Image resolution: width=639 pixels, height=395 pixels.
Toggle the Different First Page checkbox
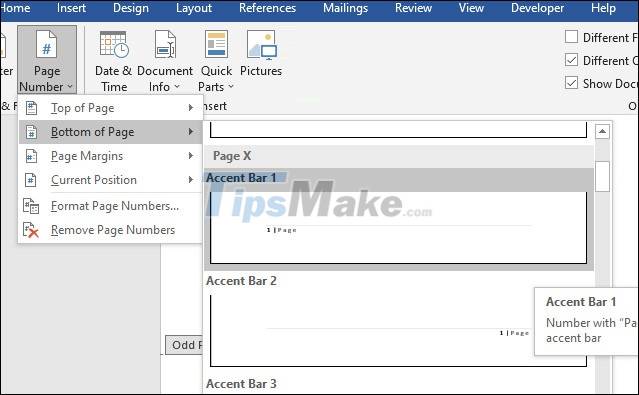[x=571, y=37]
